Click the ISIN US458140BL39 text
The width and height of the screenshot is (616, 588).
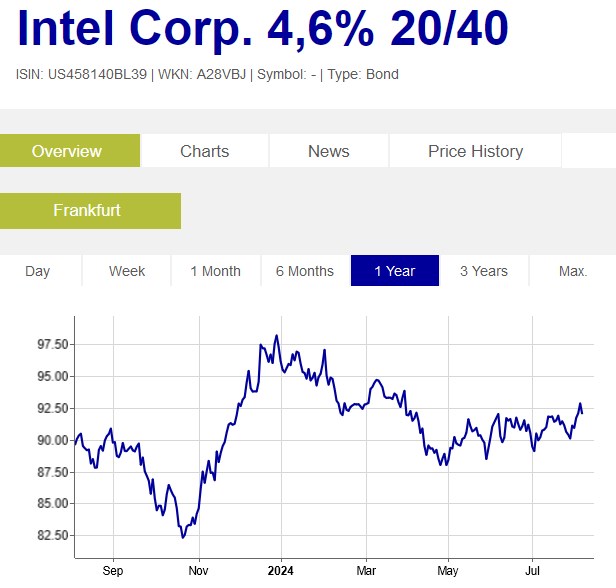point(81,75)
